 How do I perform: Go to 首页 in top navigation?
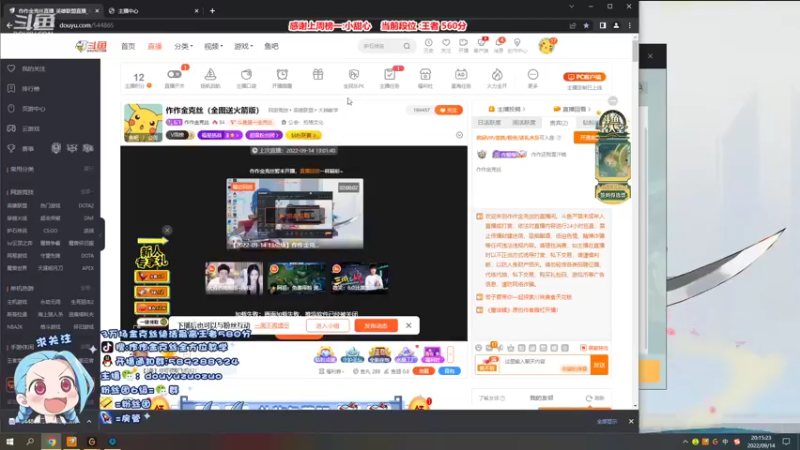(128, 46)
